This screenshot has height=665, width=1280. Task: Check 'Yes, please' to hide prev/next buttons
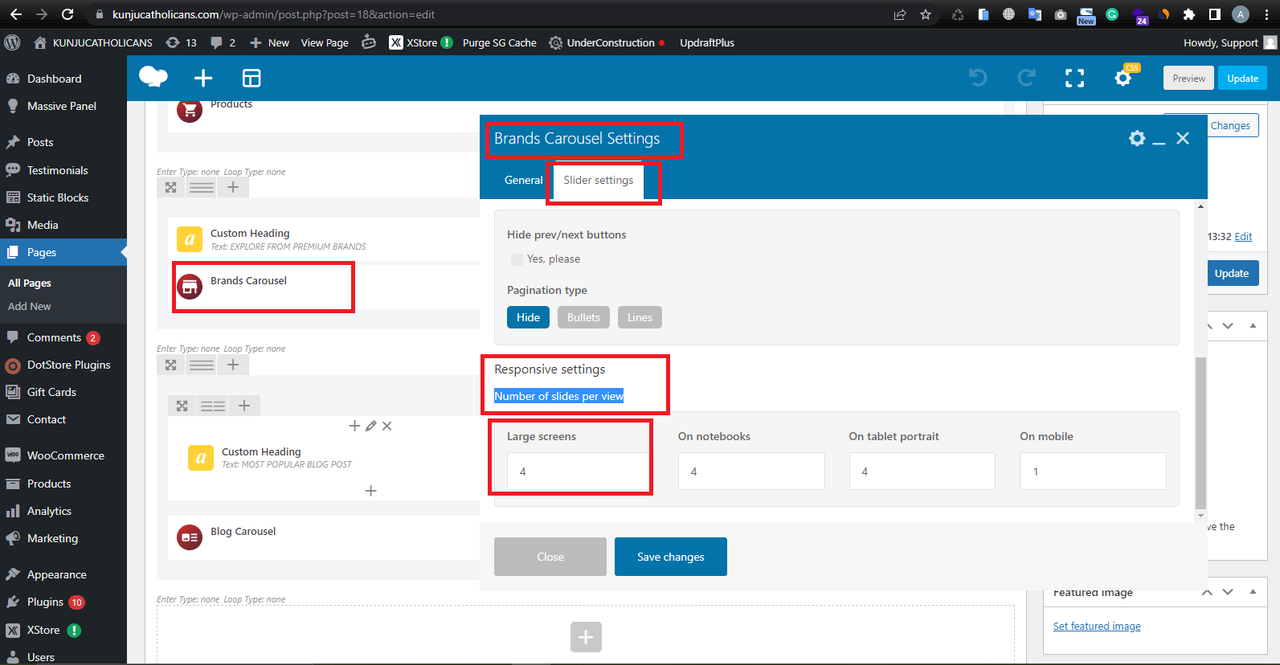click(517, 259)
